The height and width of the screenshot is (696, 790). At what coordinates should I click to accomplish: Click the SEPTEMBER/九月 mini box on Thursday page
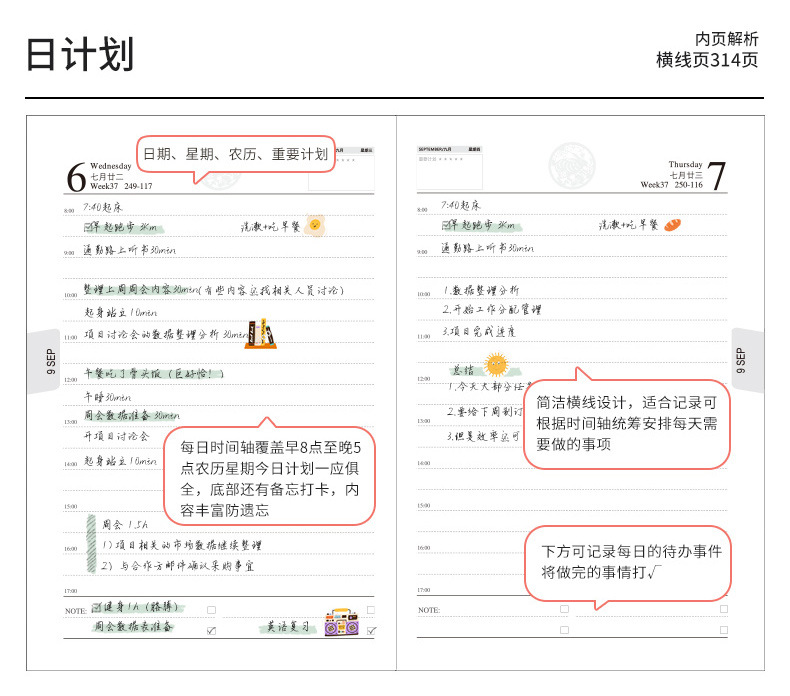pos(449,168)
